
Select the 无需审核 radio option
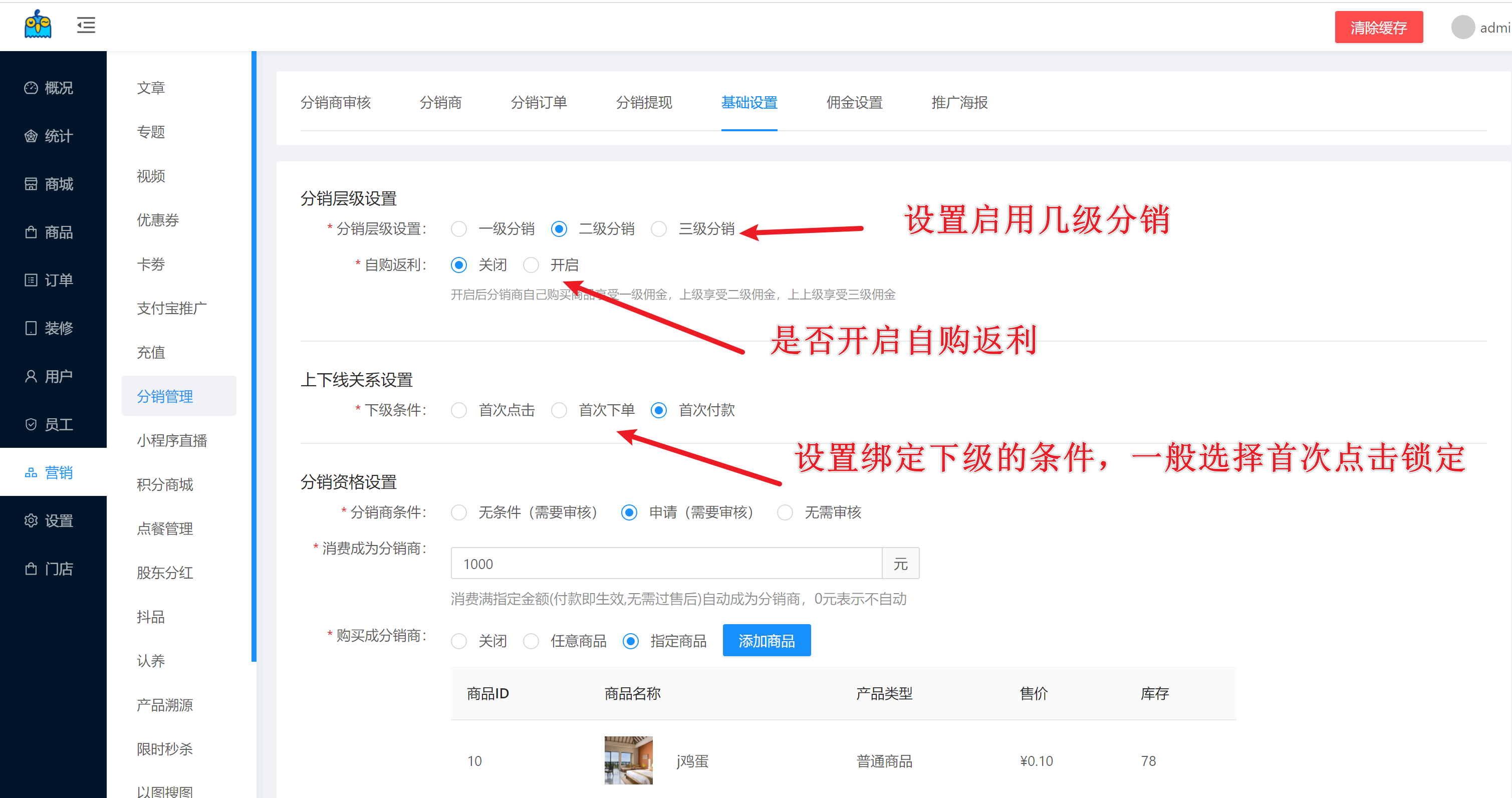point(785,513)
